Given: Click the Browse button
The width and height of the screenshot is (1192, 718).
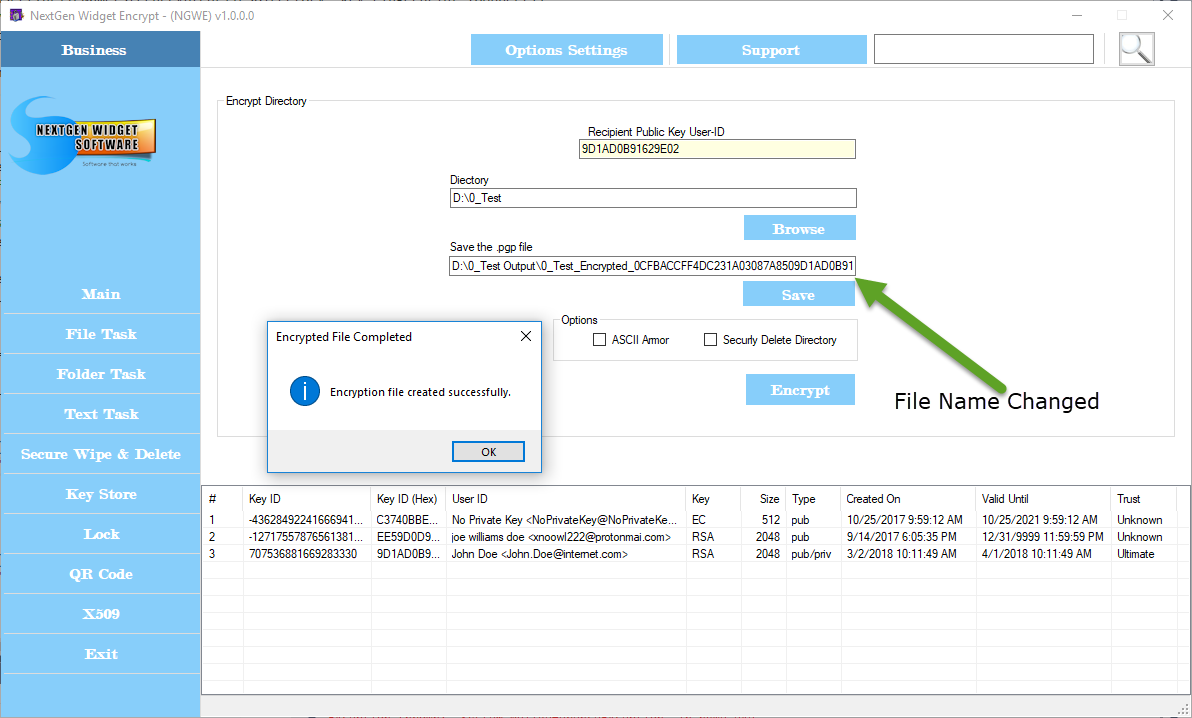Looking at the screenshot, I should coord(799,228).
